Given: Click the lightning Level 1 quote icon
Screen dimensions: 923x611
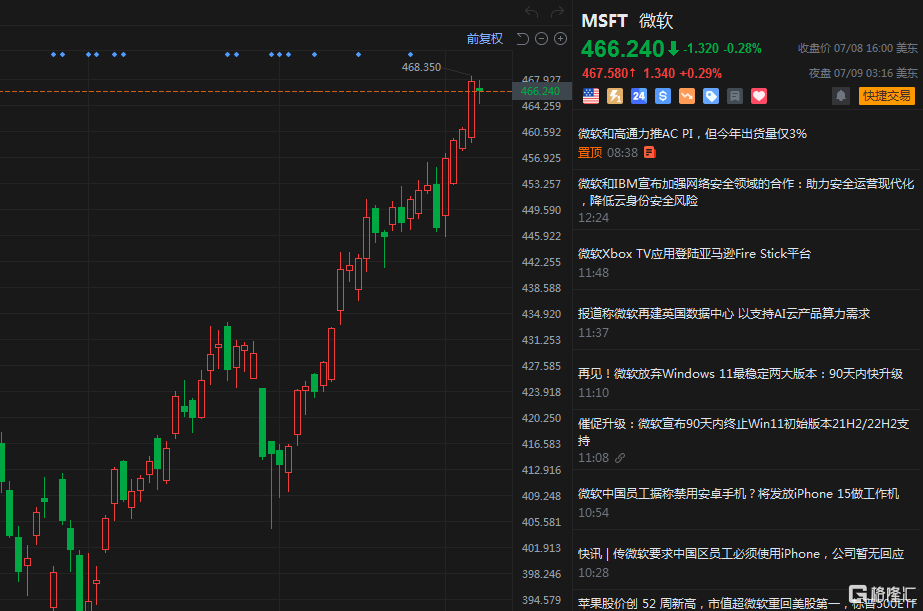Looking at the screenshot, I should [x=615, y=96].
